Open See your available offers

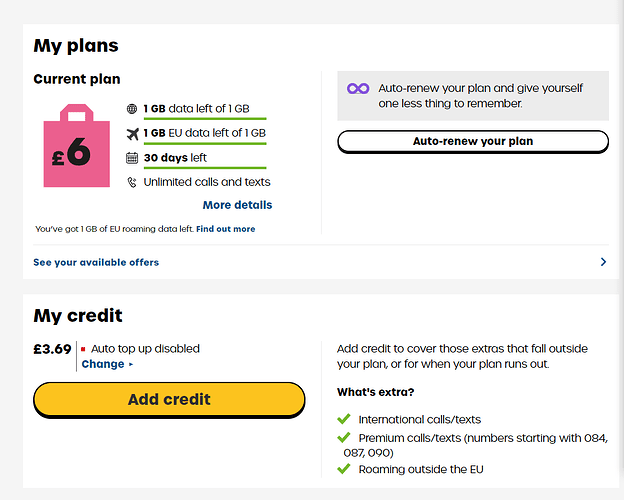[96, 262]
